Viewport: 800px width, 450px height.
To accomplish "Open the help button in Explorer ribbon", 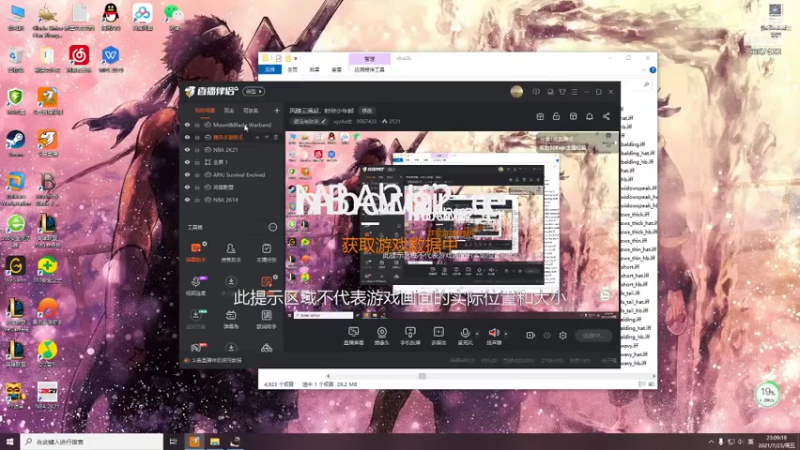I will pos(653,70).
